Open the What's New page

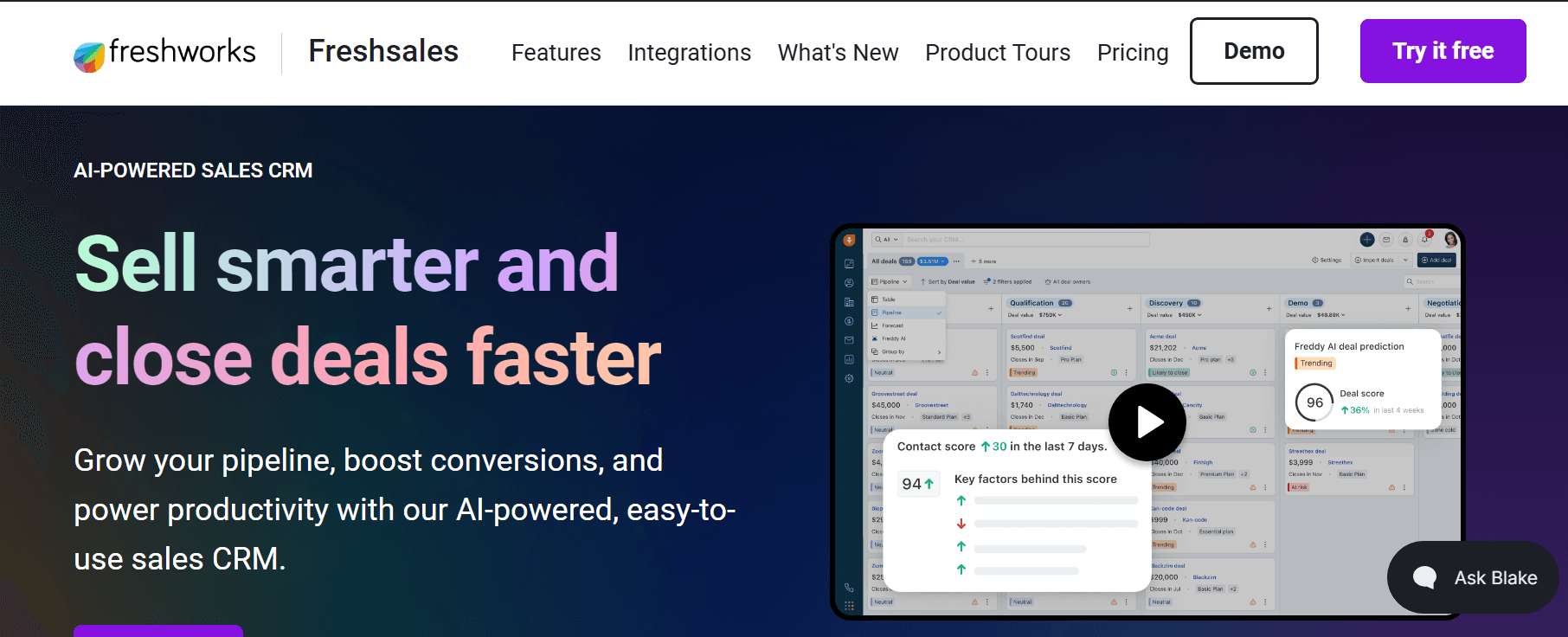pyautogui.click(x=838, y=53)
